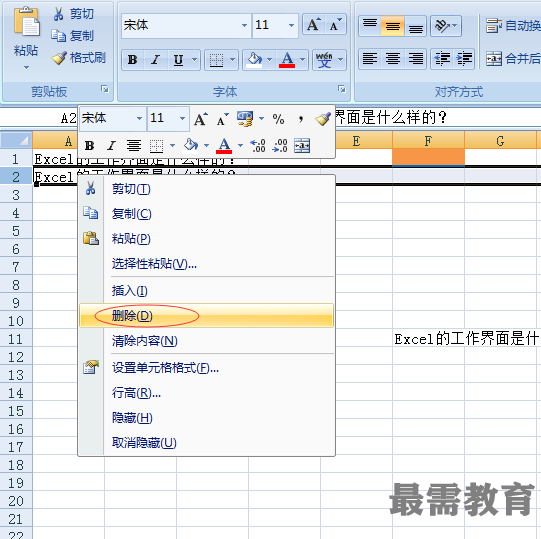Image resolution: width=541 pixels, height=539 pixels.
Task: Toggle bottom vertical alignment in the ribbon
Action: point(415,26)
